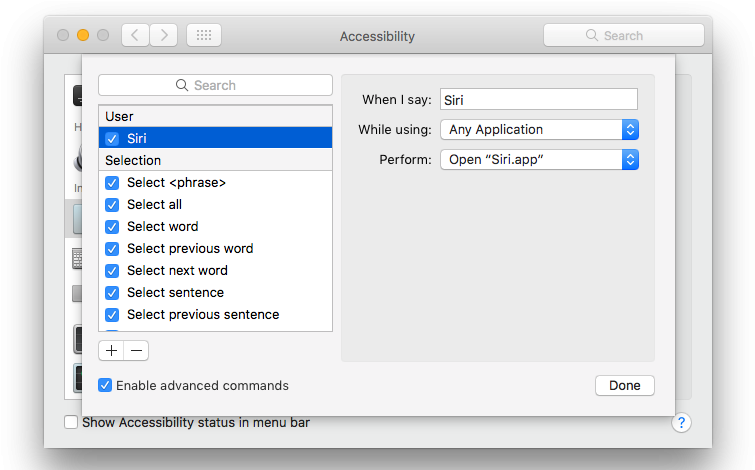This screenshot has width=755, height=470.
Task: Click the magnifier in the commands search field
Action: [x=182, y=85]
